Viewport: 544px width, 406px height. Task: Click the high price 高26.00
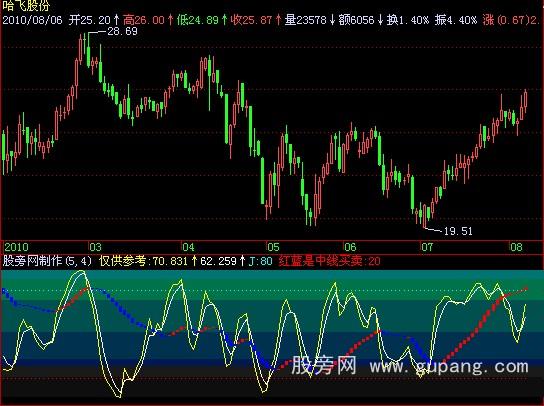pos(144,20)
